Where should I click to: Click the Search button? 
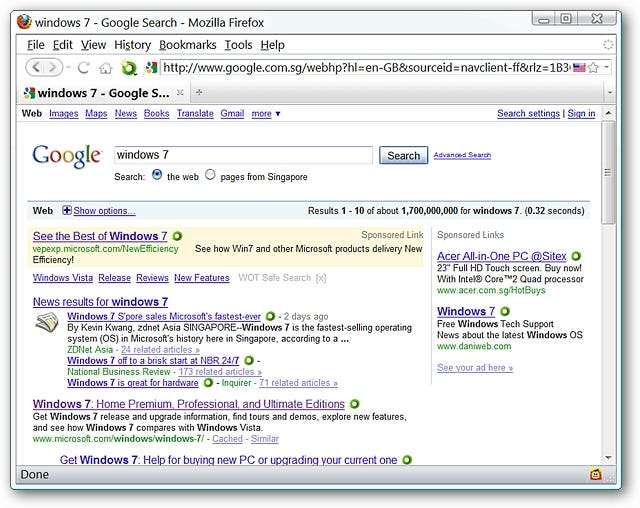click(403, 155)
